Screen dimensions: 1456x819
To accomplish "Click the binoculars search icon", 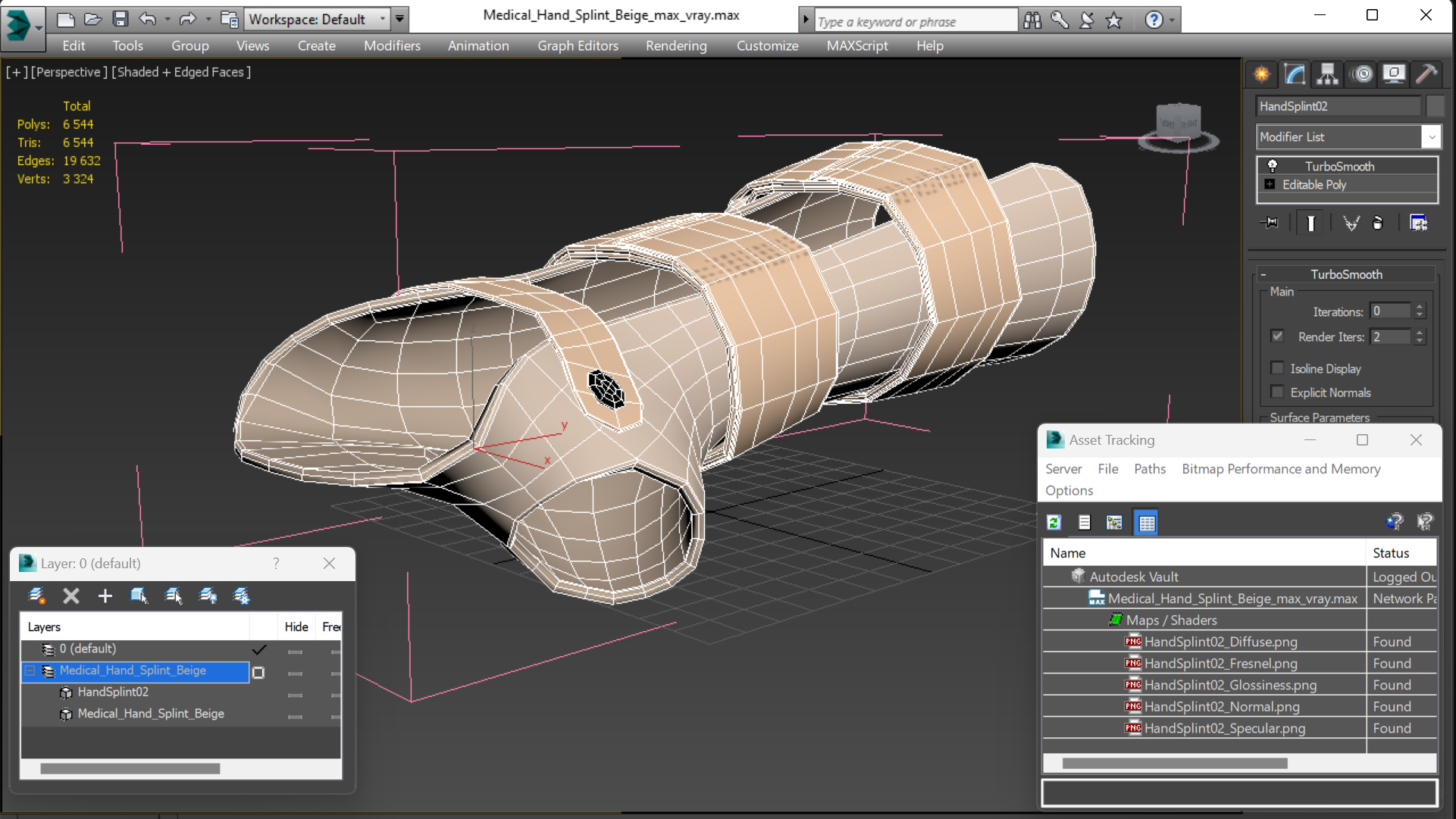I will [1032, 20].
